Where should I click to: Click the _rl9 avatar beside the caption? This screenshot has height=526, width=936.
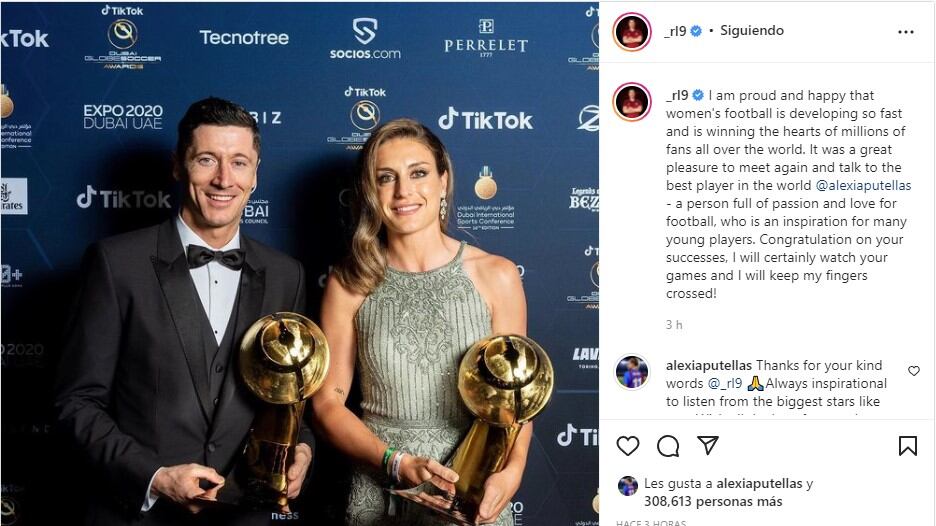(632, 101)
